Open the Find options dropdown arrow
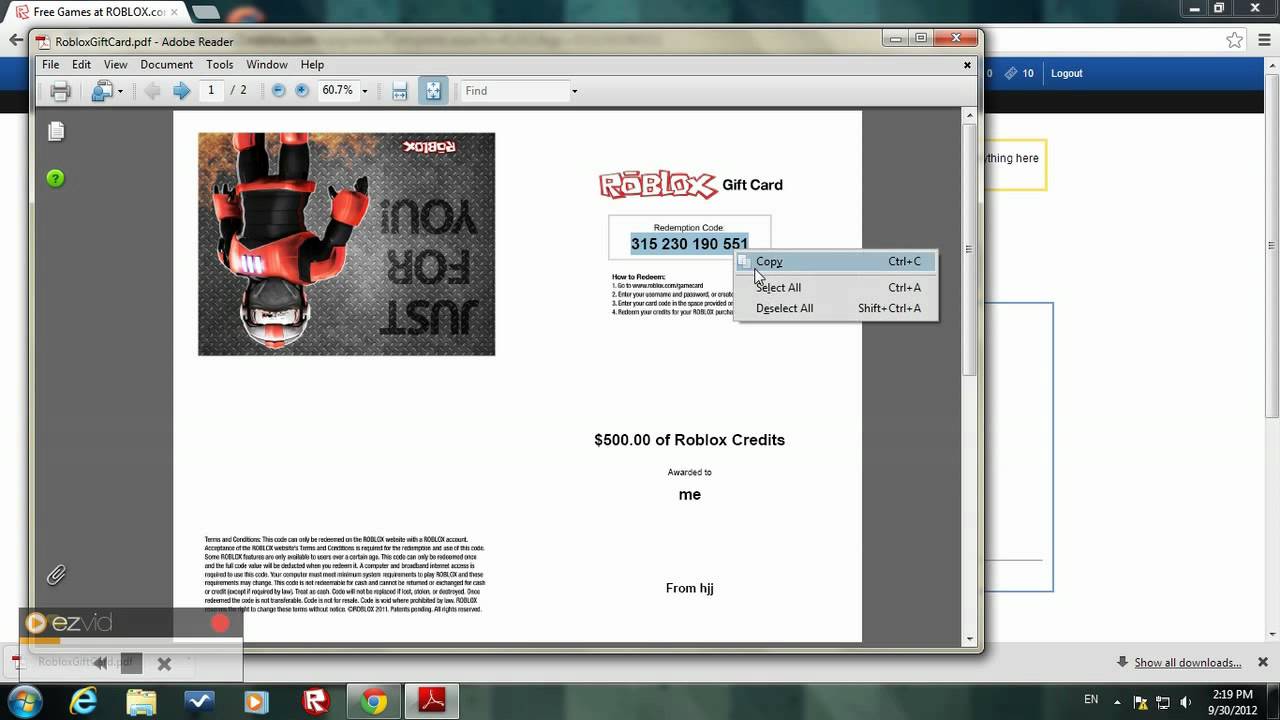1280x720 pixels. coord(574,91)
